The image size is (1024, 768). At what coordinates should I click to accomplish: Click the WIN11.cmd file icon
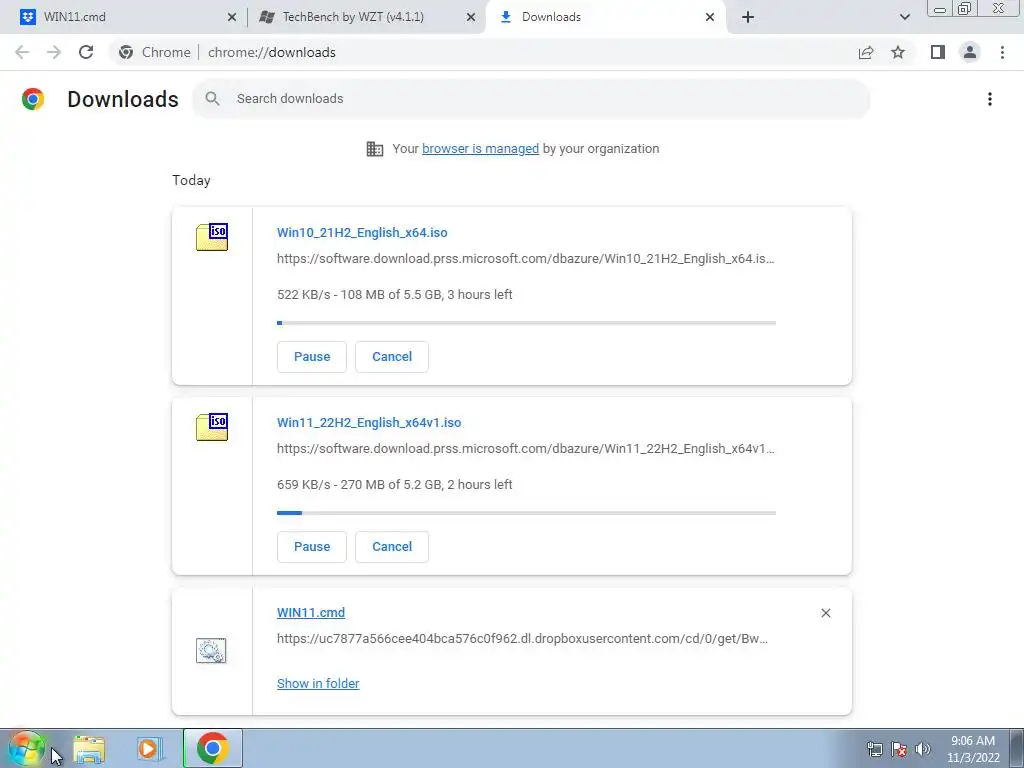click(211, 650)
